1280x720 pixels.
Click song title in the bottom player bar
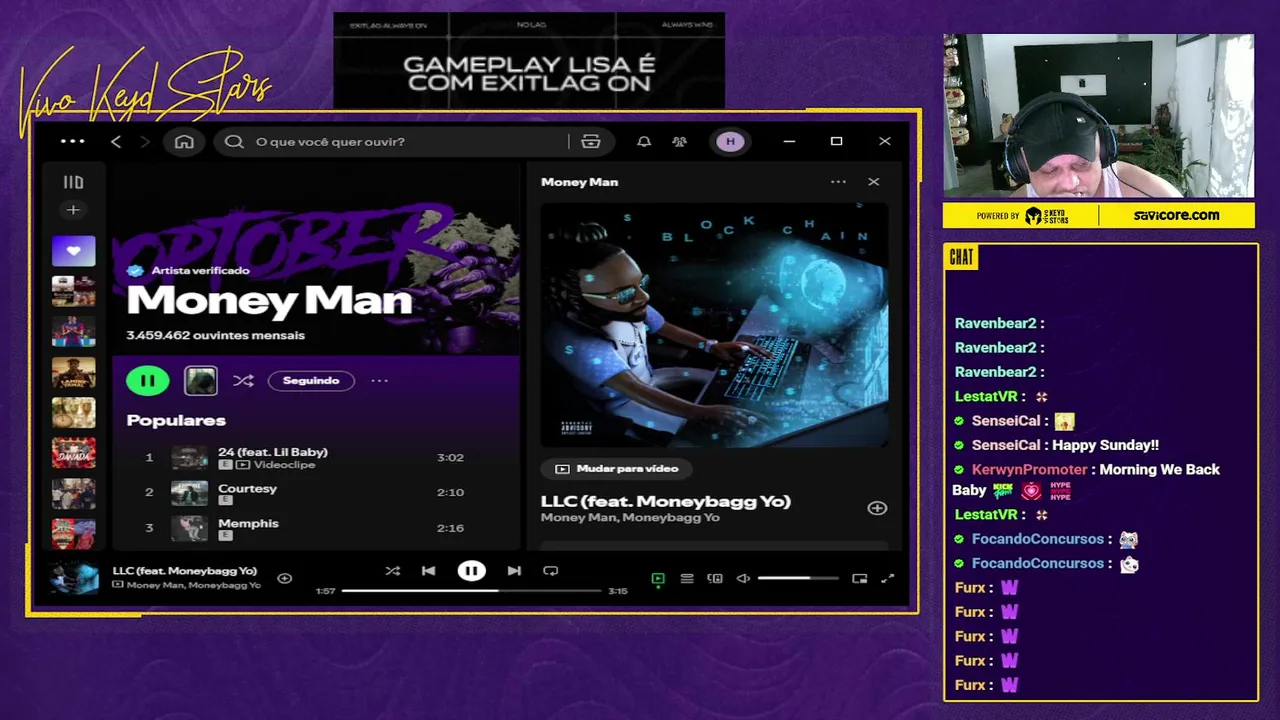click(184, 571)
